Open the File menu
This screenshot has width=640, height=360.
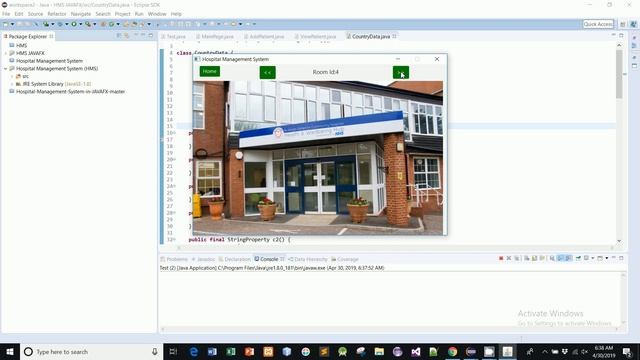[x=6, y=14]
